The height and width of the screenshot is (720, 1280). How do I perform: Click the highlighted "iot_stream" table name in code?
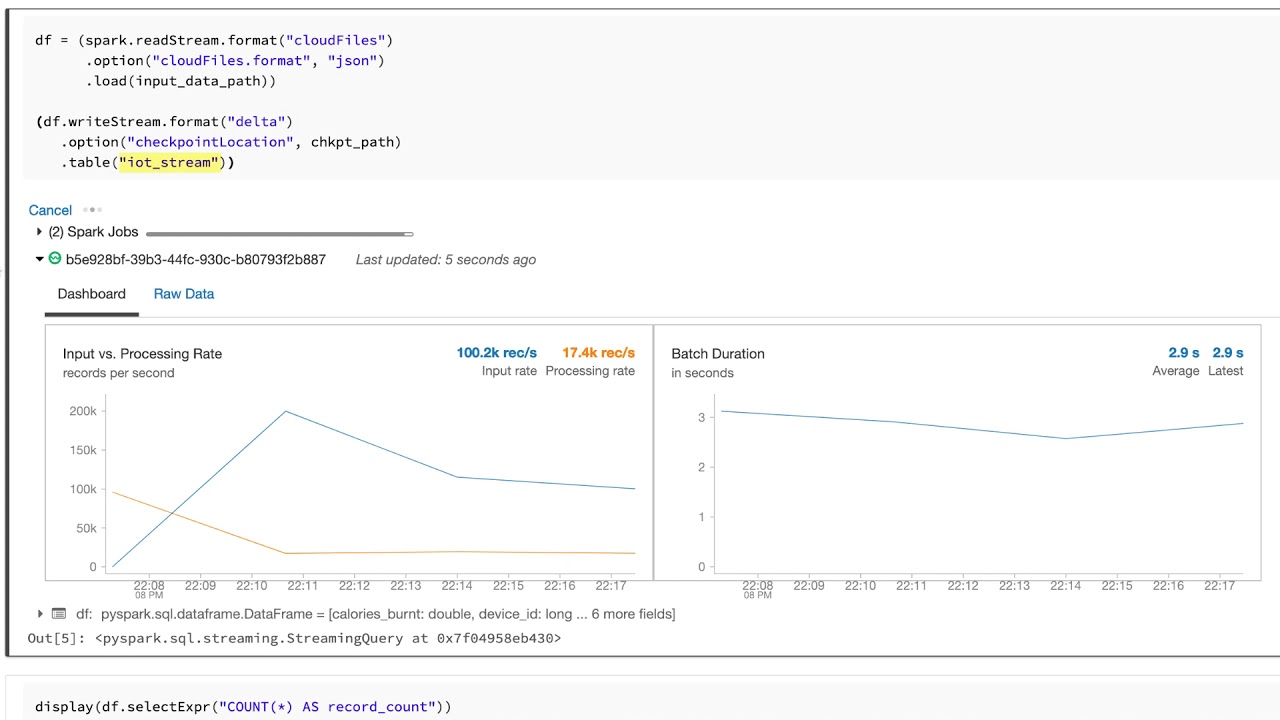(169, 162)
